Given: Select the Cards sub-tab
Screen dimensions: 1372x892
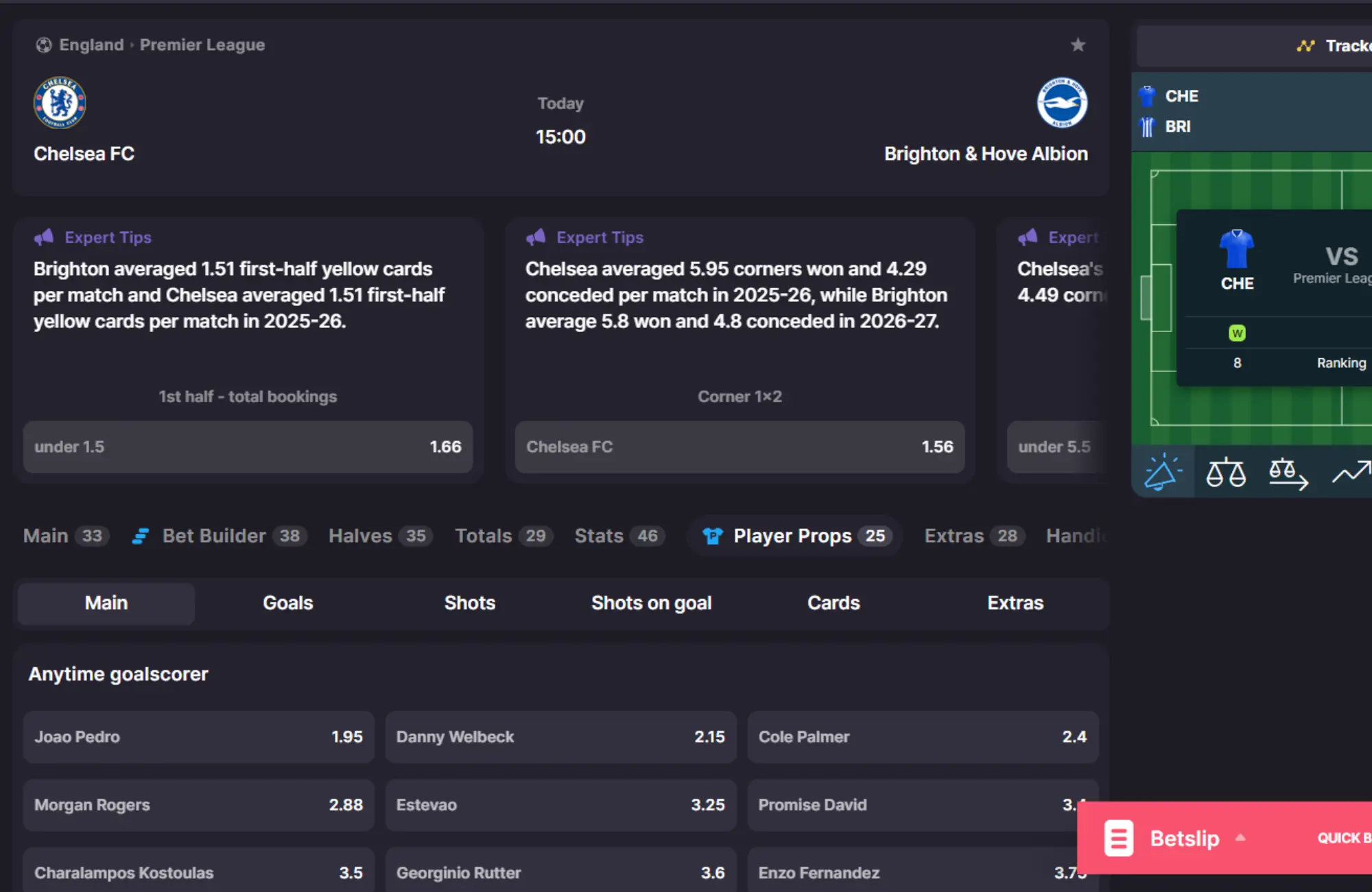Looking at the screenshot, I should pos(833,603).
